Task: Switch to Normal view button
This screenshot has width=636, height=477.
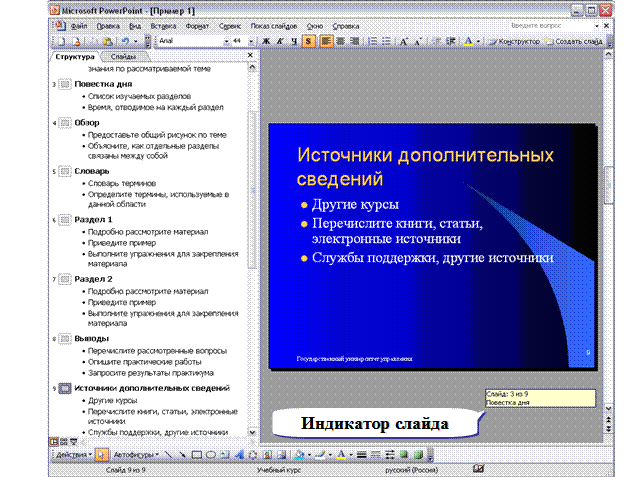Action: [54, 442]
